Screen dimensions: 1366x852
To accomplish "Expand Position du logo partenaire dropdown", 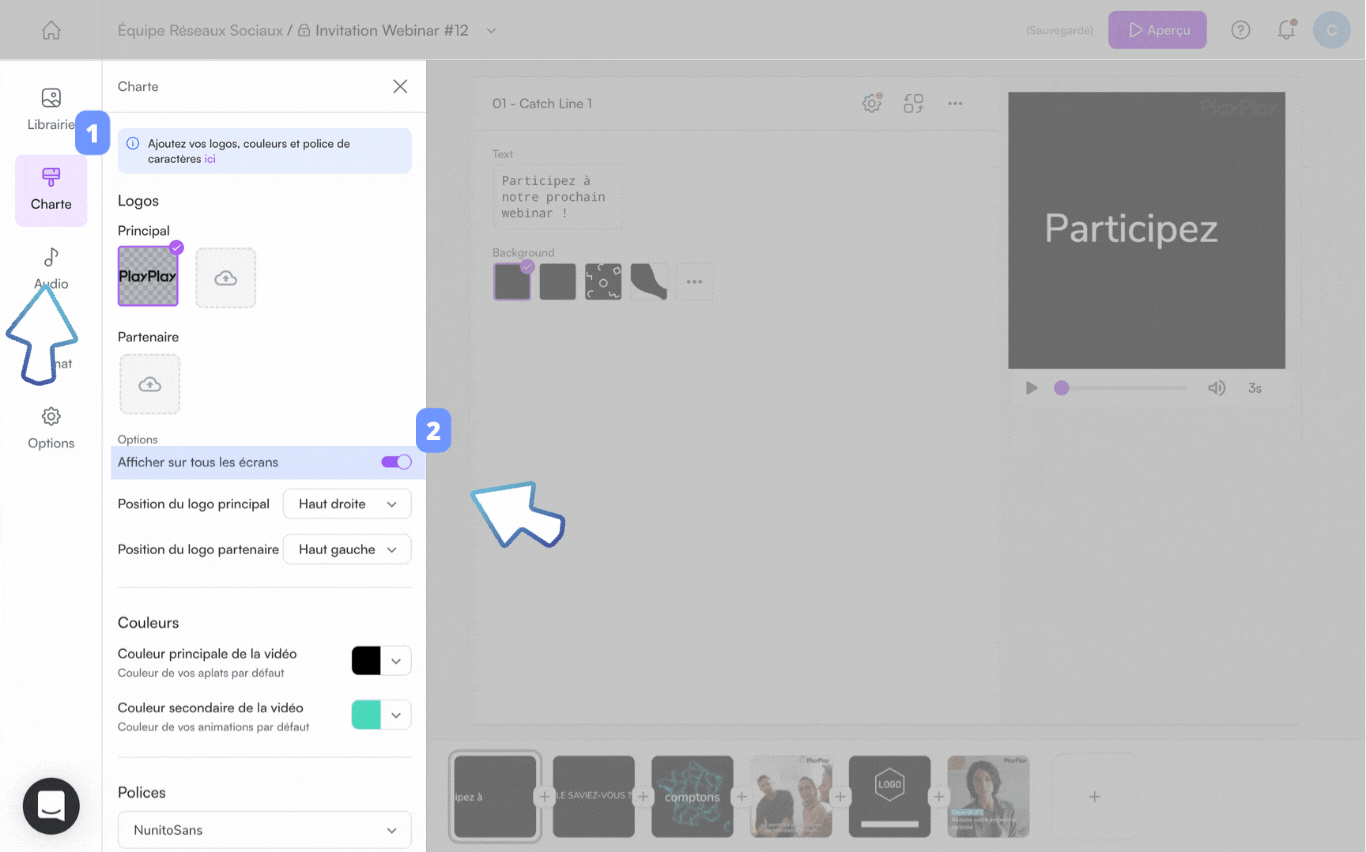I will (x=347, y=550).
